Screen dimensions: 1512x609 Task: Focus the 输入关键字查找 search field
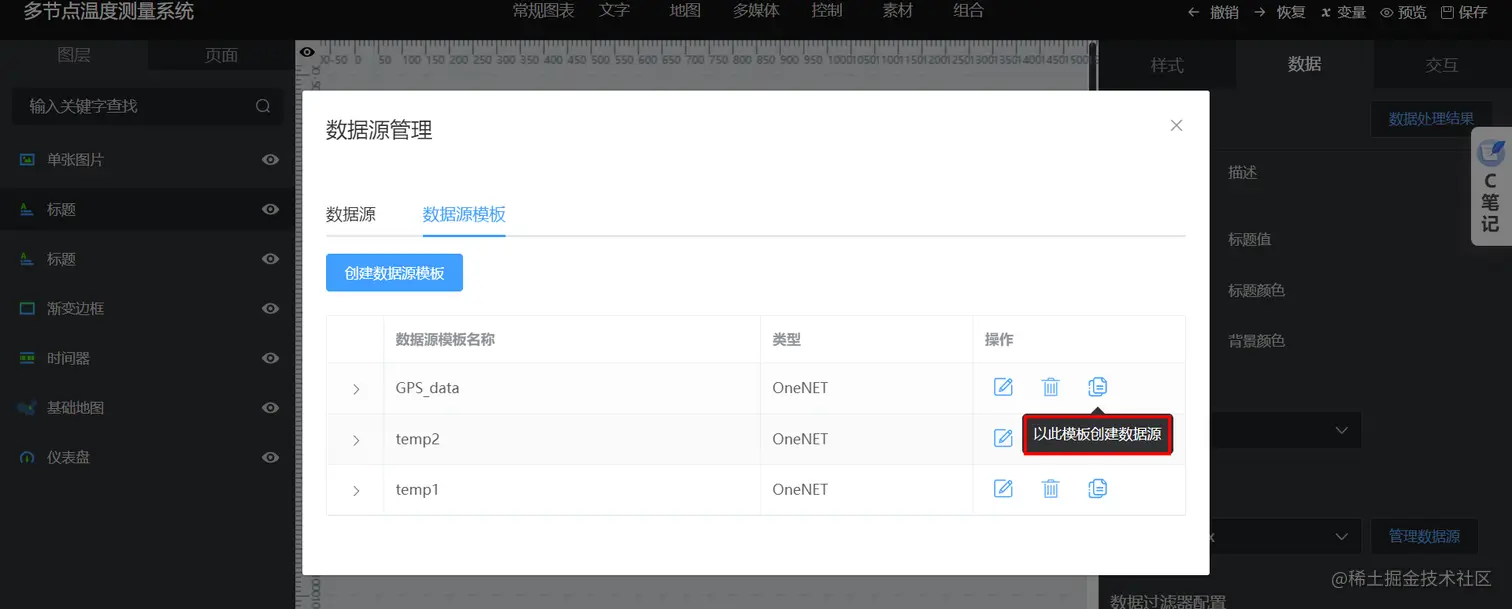tap(147, 106)
